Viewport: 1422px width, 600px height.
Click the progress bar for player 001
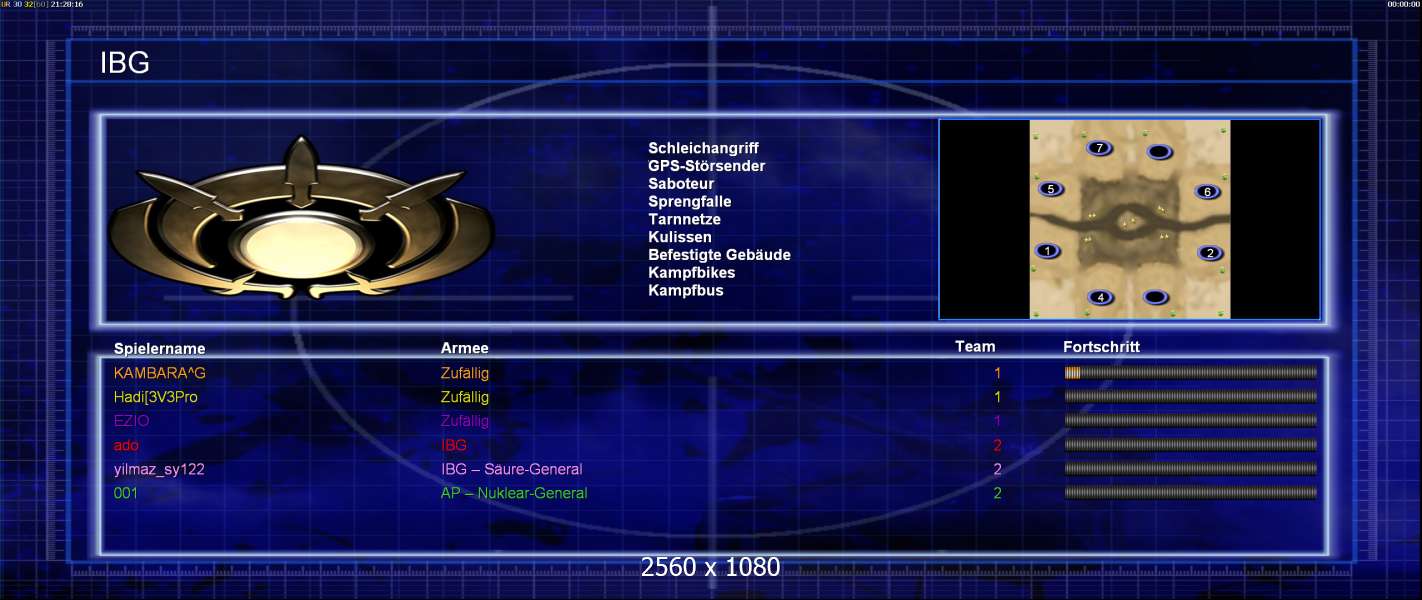click(1191, 493)
